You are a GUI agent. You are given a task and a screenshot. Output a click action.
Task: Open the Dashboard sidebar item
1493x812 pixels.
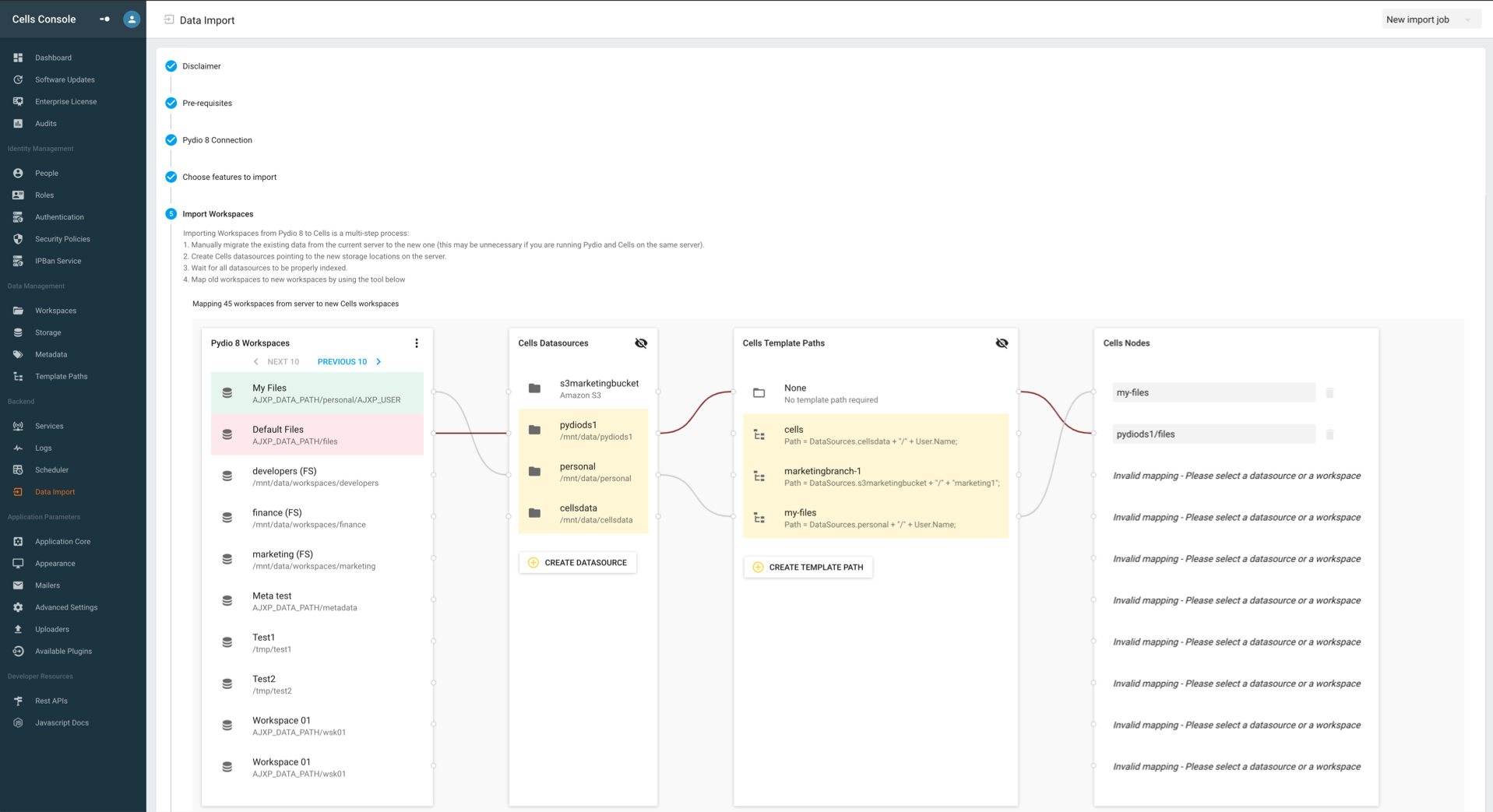[53, 58]
